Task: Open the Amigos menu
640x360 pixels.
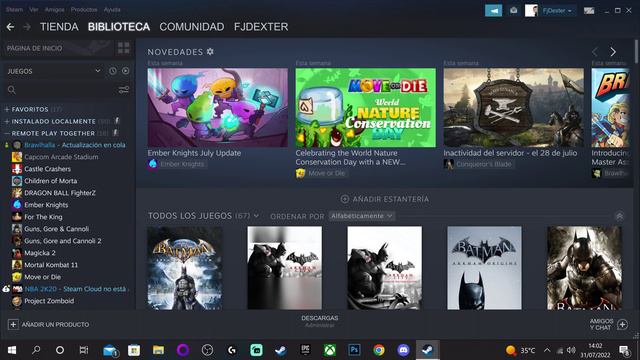Action: click(x=54, y=9)
